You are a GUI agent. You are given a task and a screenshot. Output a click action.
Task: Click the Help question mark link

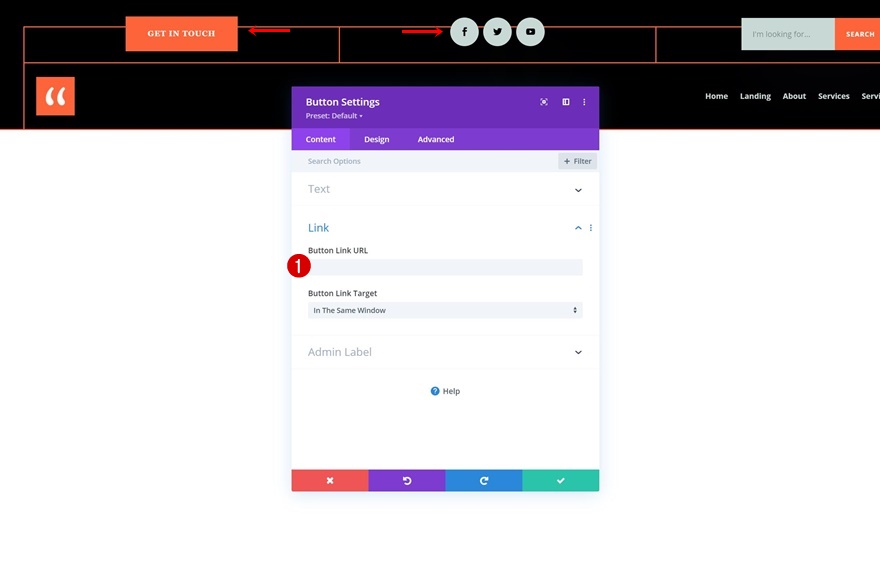(445, 391)
